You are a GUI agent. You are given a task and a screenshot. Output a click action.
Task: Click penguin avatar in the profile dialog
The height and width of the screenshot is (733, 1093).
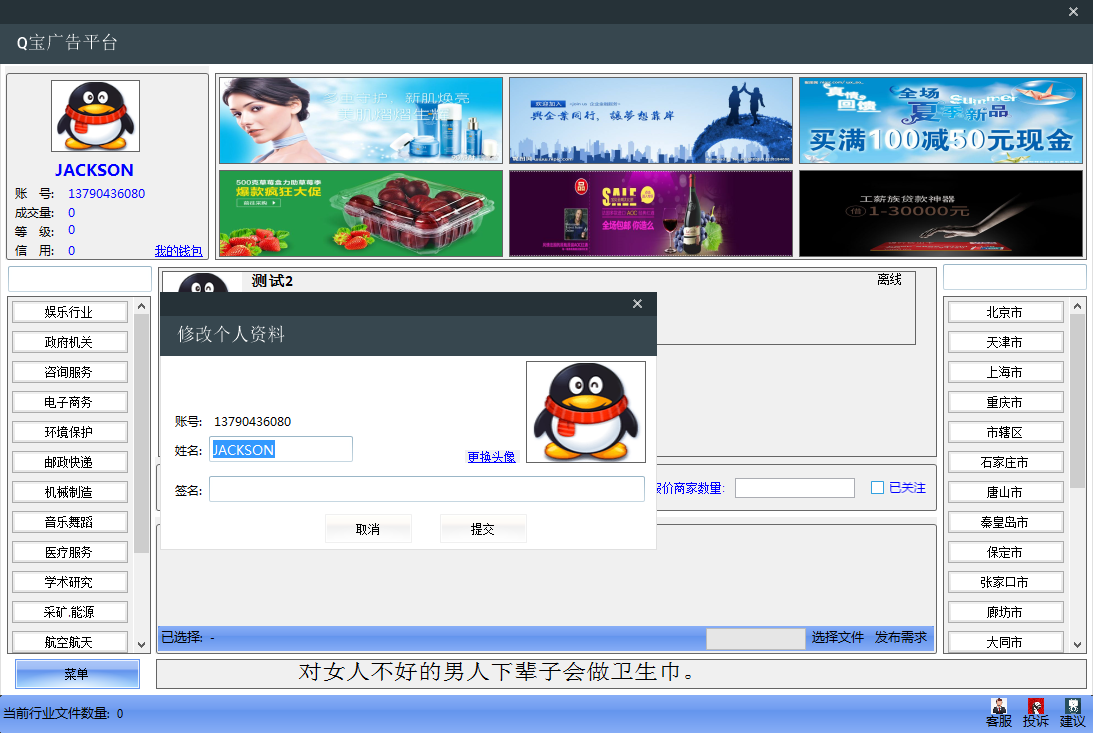click(x=585, y=412)
